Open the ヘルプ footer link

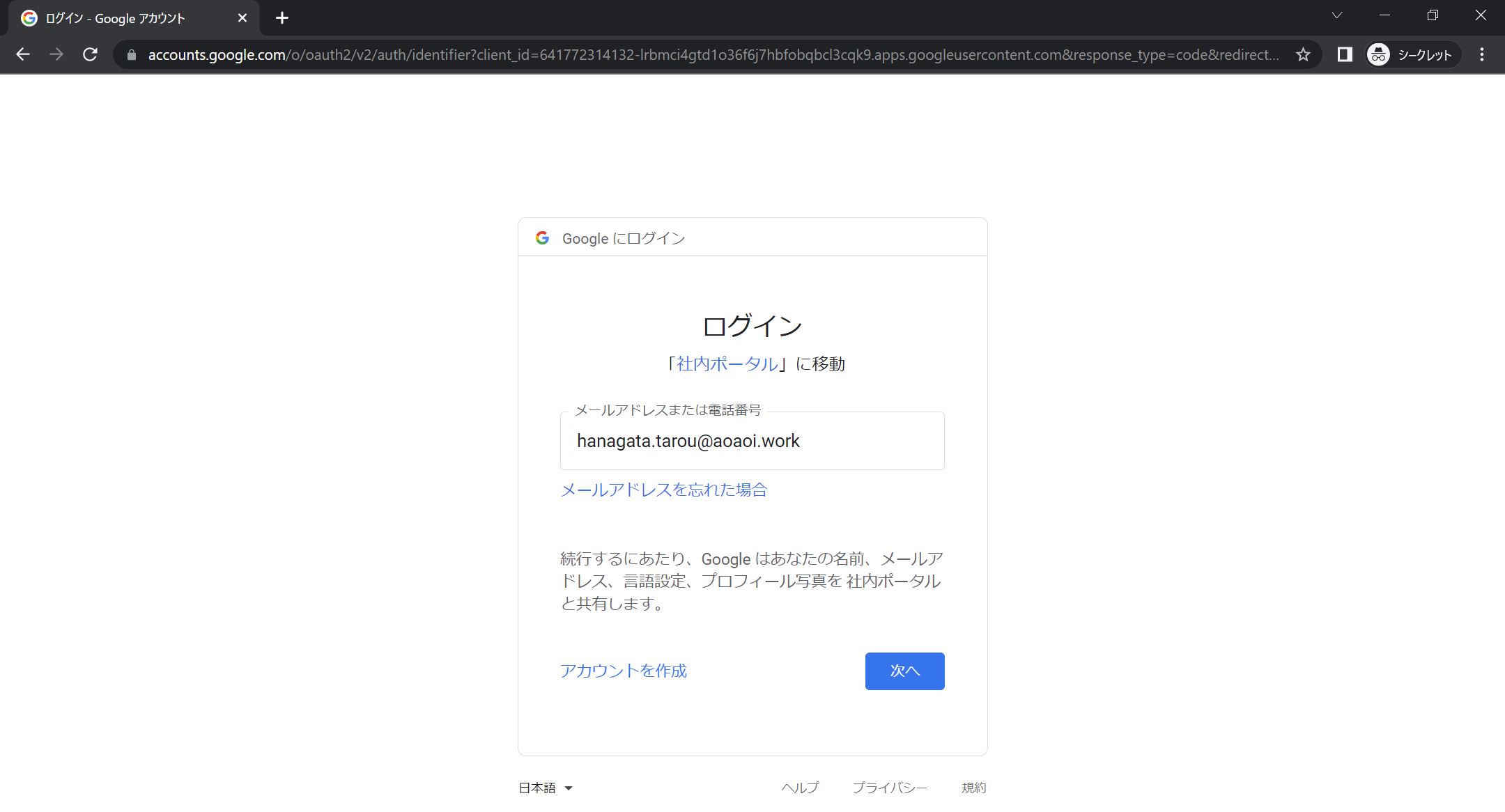pos(800,788)
